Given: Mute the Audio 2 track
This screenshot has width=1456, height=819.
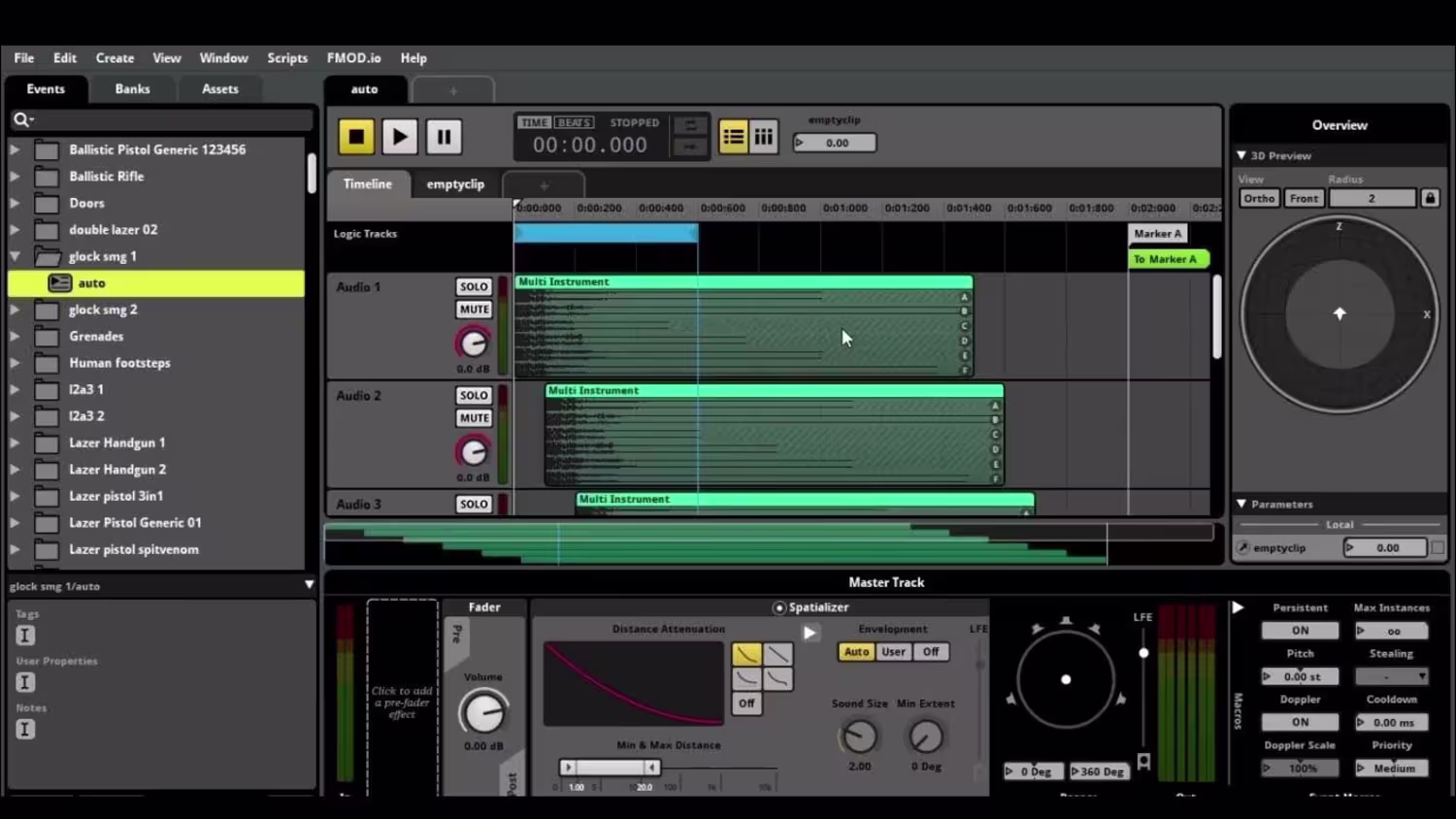Looking at the screenshot, I should tap(474, 418).
